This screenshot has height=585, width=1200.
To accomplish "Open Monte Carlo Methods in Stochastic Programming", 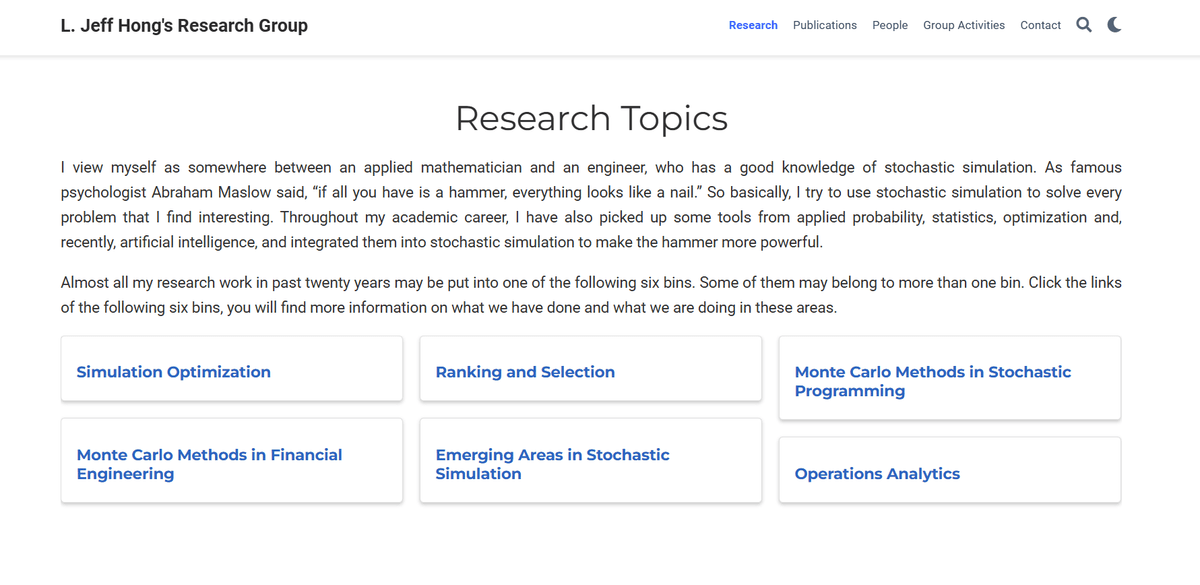I will click(933, 381).
